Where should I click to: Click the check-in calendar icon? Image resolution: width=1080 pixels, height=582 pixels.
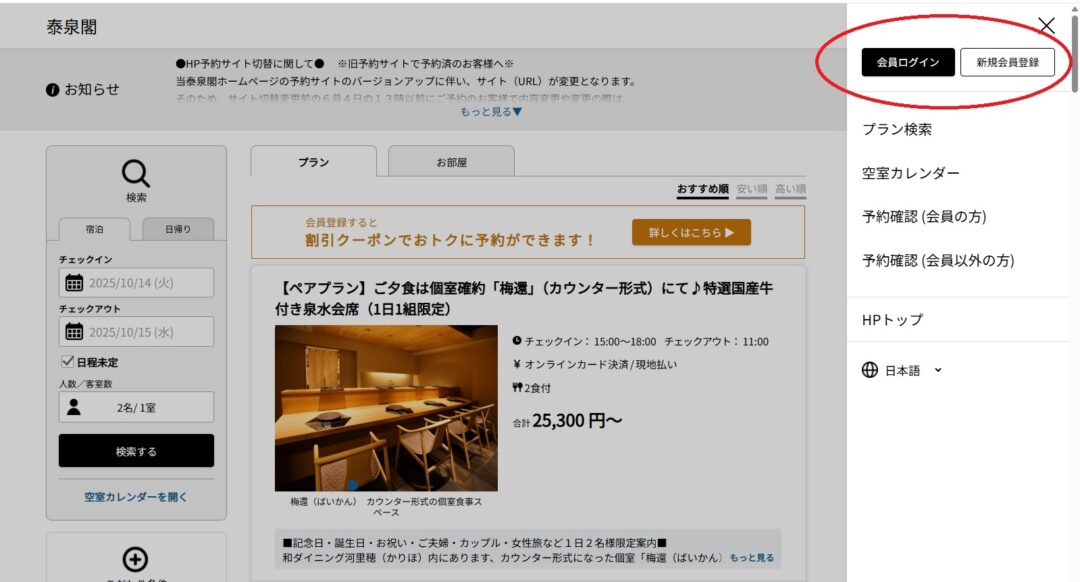pos(74,283)
